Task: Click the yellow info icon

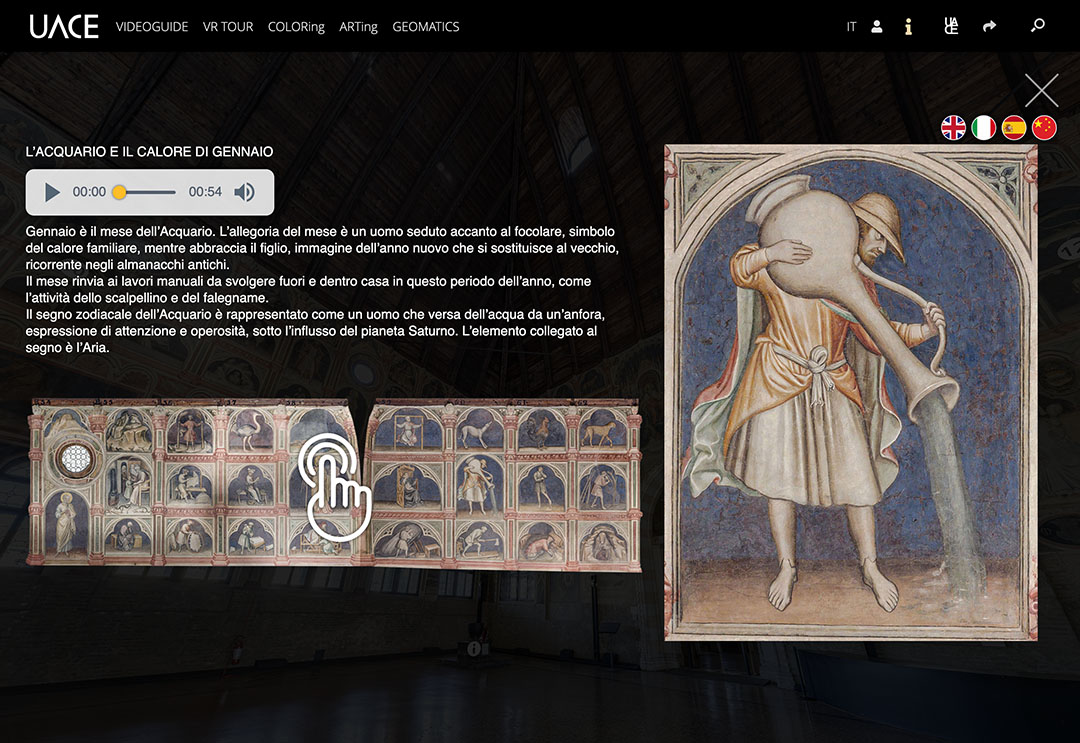Action: [908, 27]
